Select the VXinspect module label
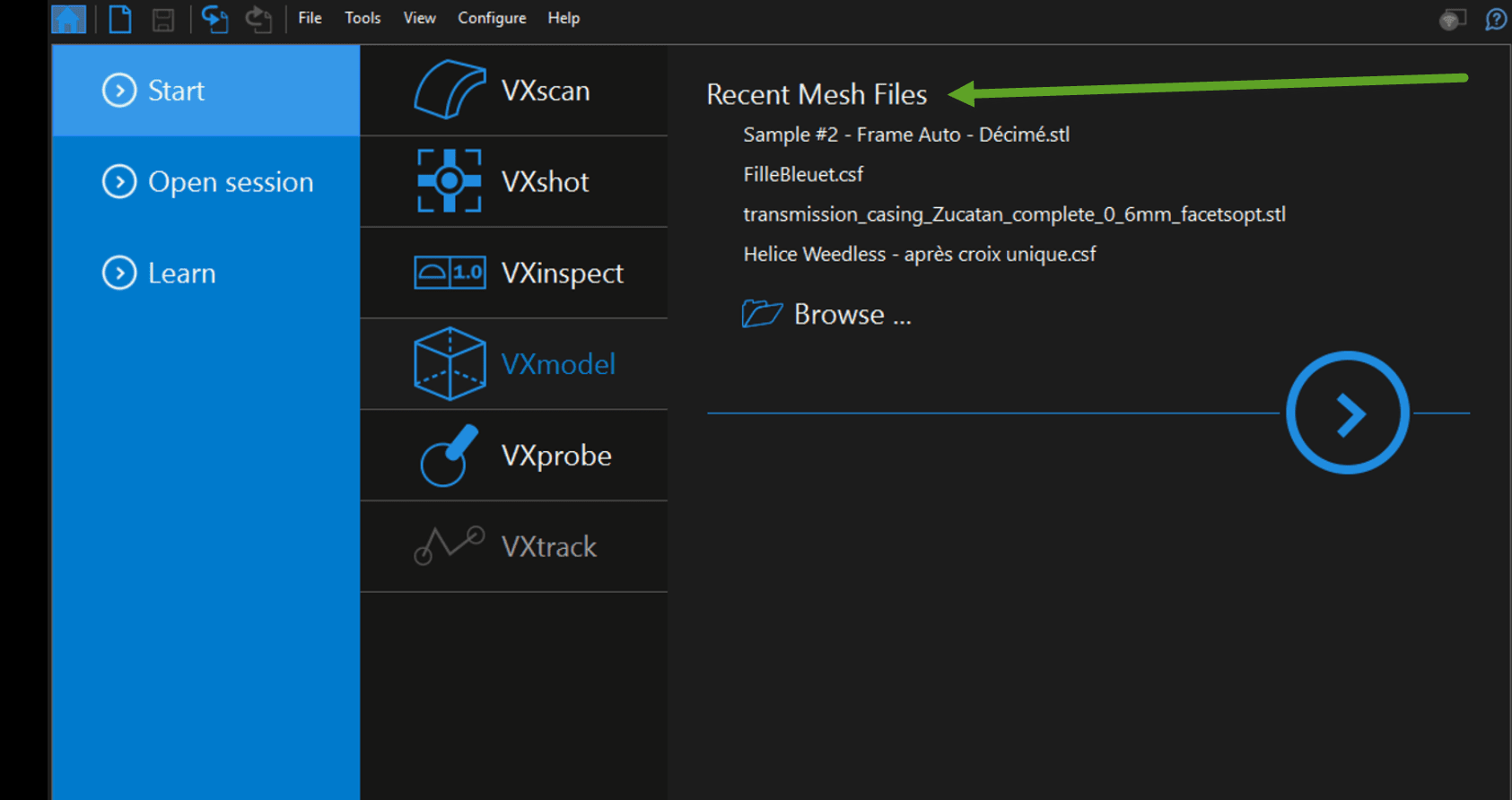Screen dimensions: 1512x800 click(562, 274)
